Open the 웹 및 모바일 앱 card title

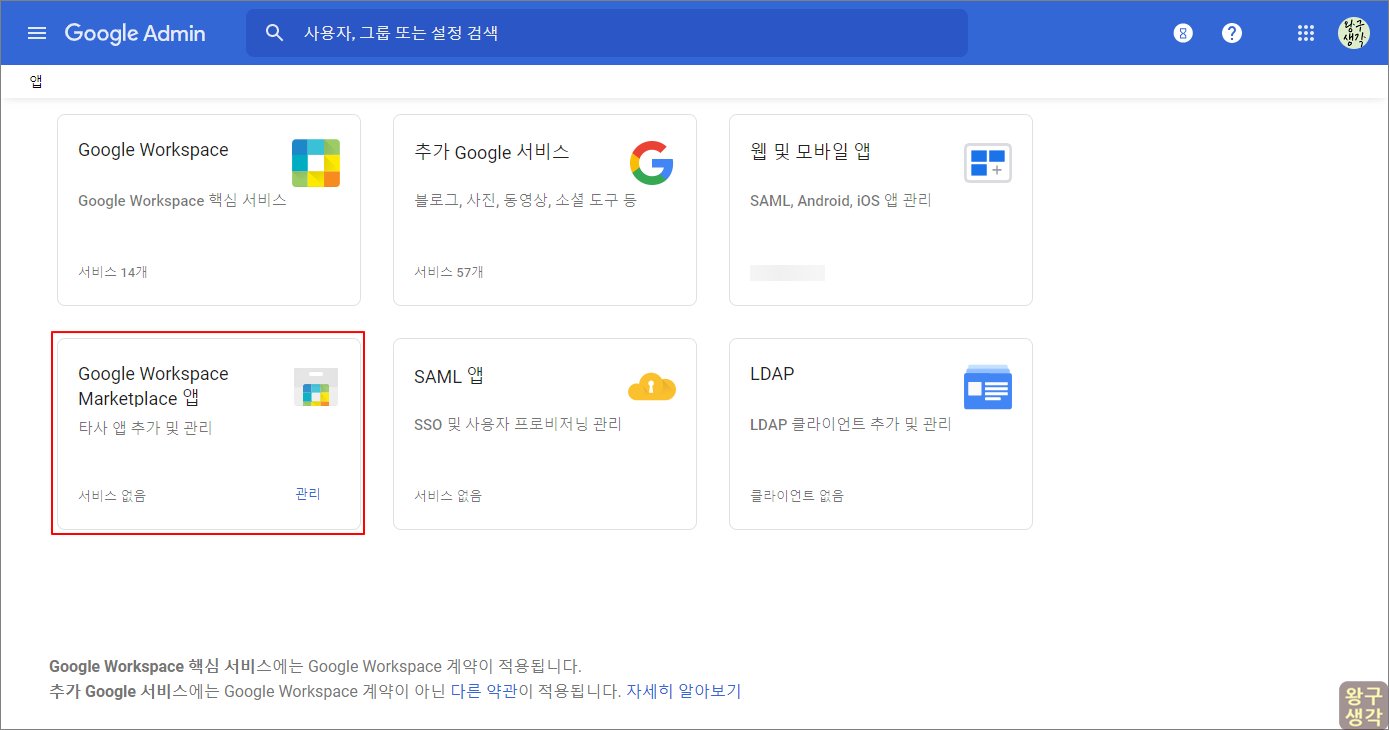(x=810, y=152)
